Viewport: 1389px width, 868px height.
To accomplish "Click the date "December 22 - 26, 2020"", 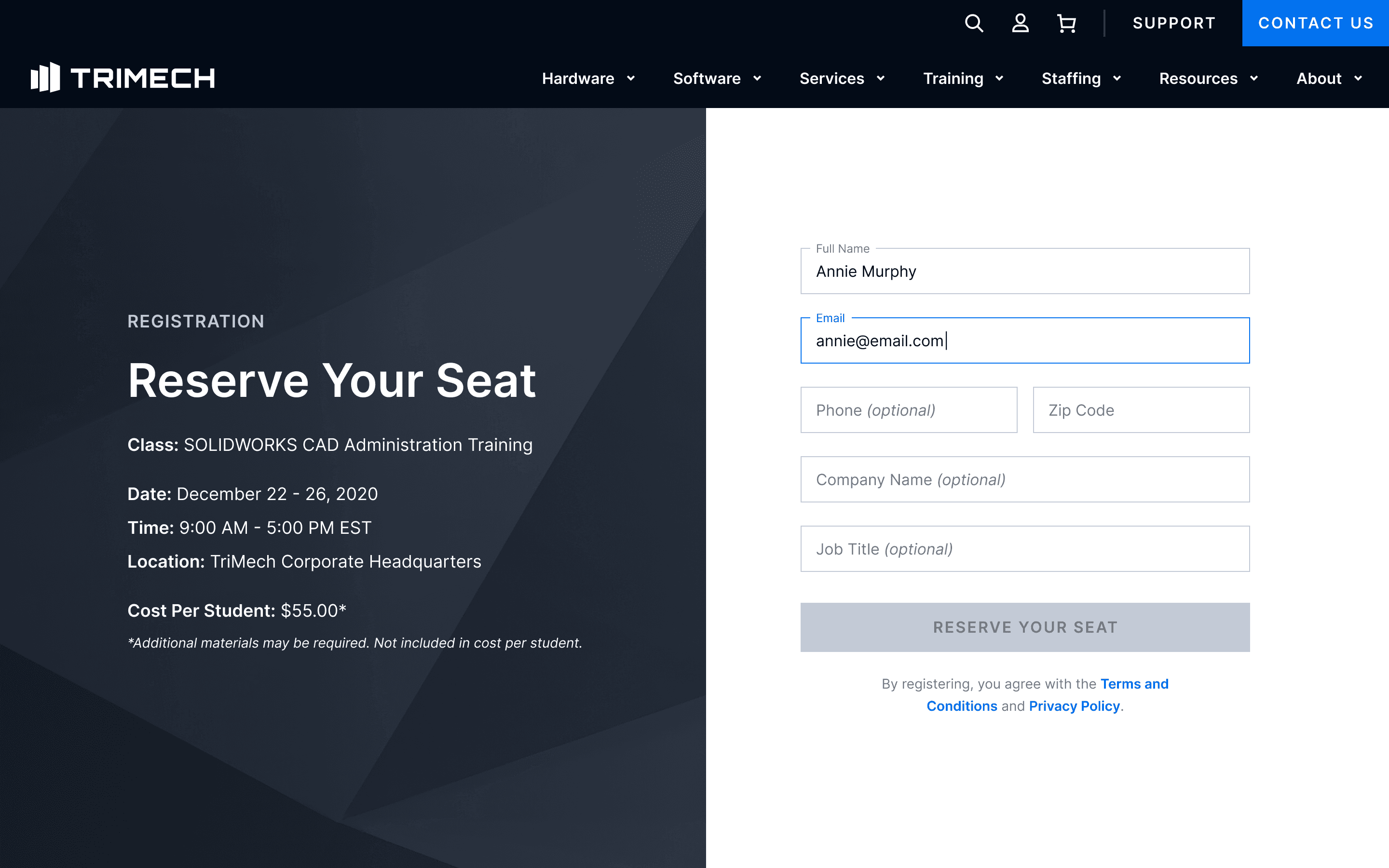I will (277, 494).
